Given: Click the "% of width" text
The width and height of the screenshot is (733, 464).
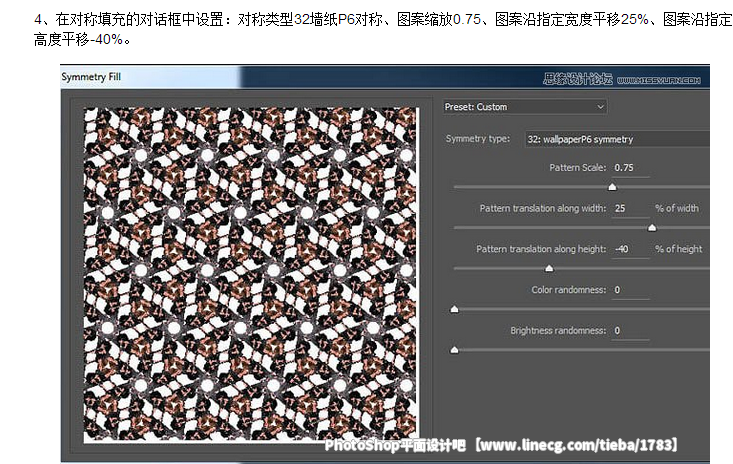Looking at the screenshot, I should [x=677, y=208].
